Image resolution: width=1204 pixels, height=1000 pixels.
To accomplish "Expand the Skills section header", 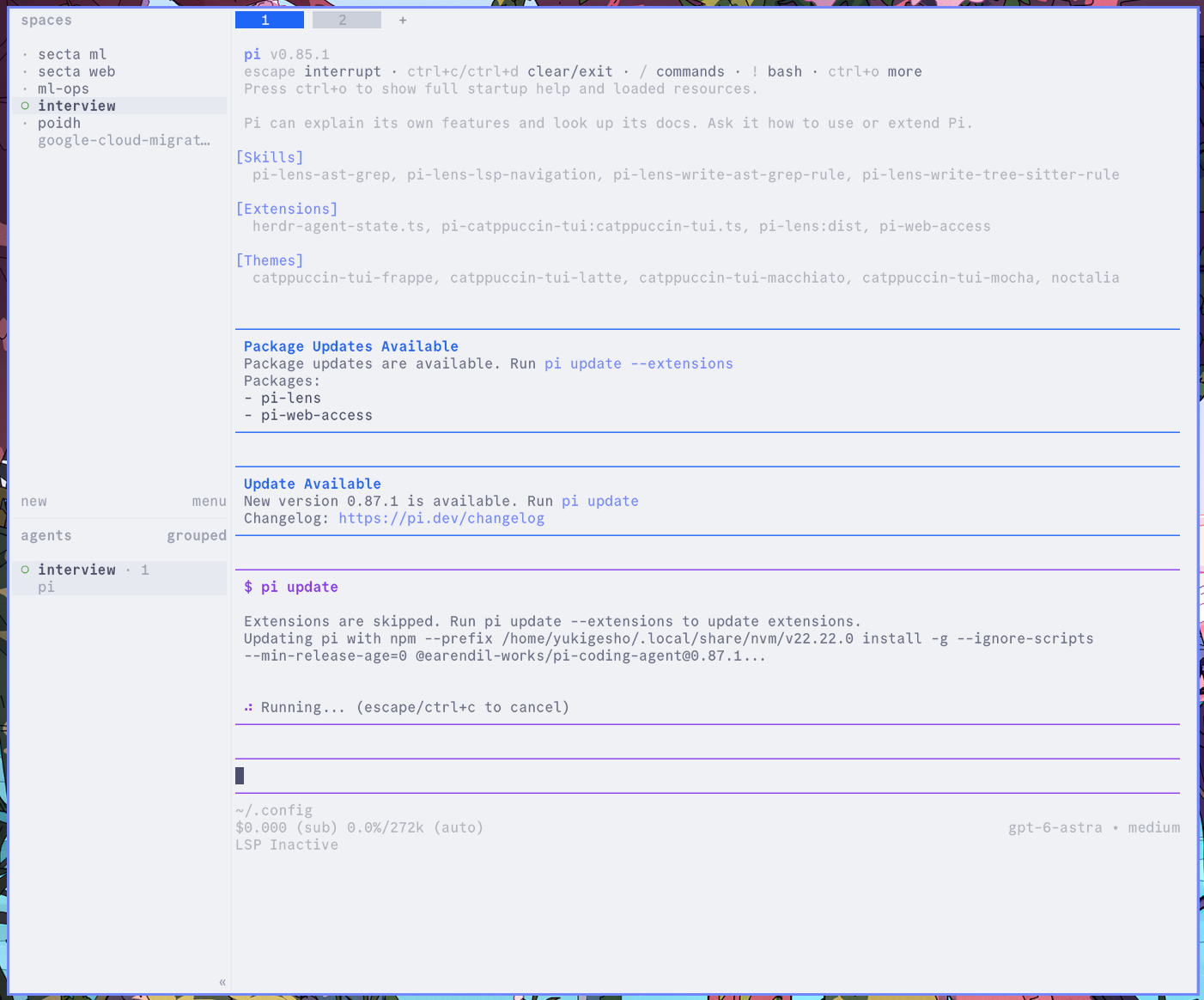I will [270, 157].
